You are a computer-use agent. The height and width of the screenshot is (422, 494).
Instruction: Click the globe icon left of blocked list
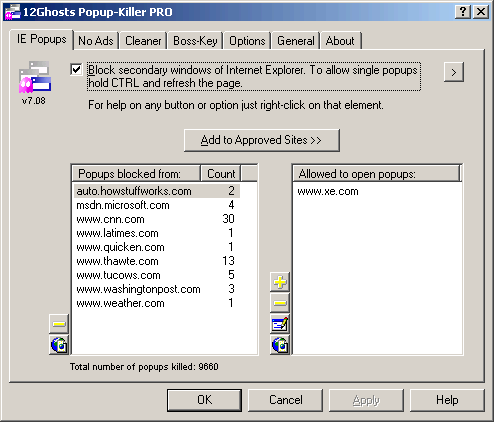coord(59,344)
